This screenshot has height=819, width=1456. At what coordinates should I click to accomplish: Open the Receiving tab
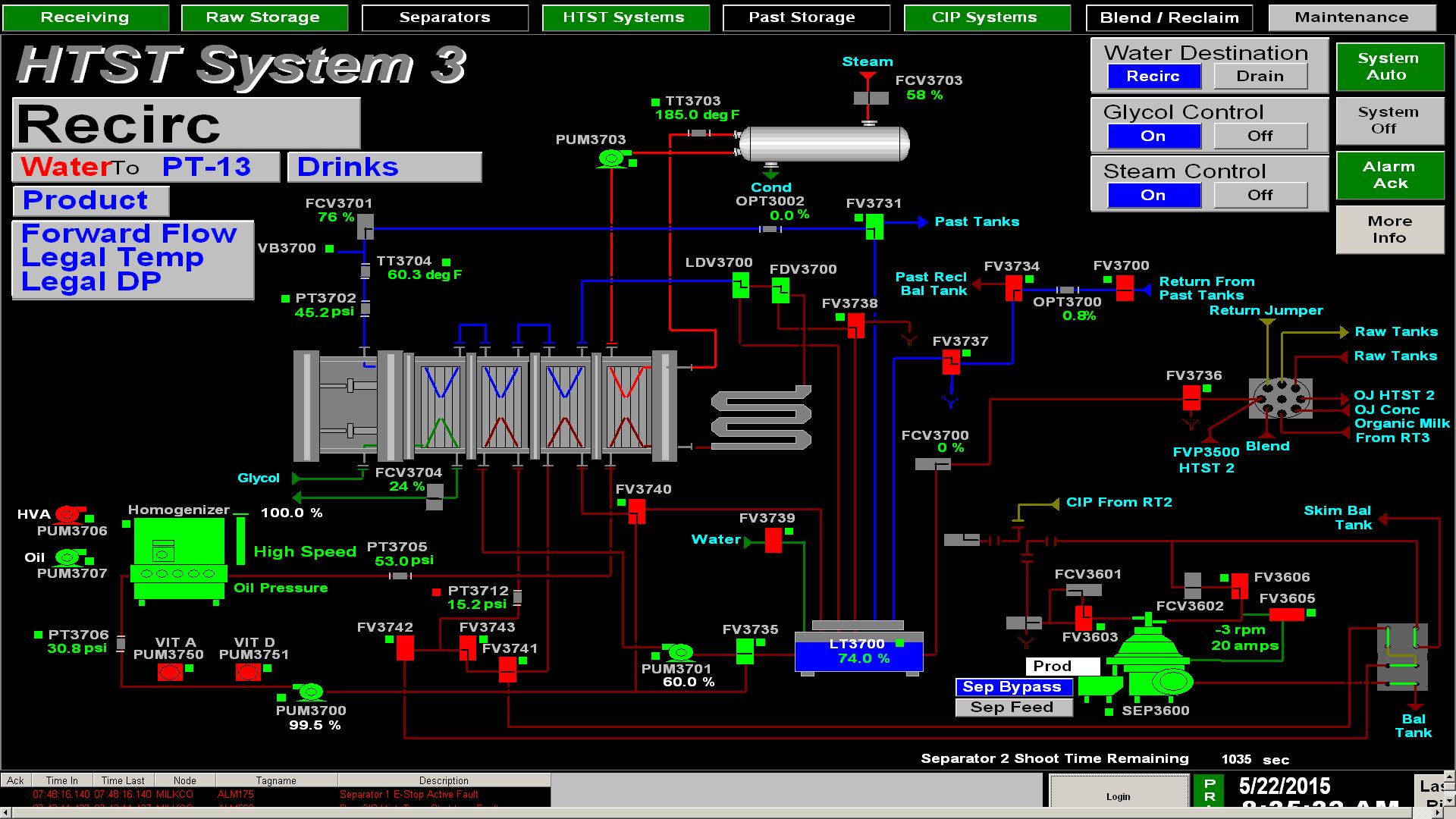point(85,17)
